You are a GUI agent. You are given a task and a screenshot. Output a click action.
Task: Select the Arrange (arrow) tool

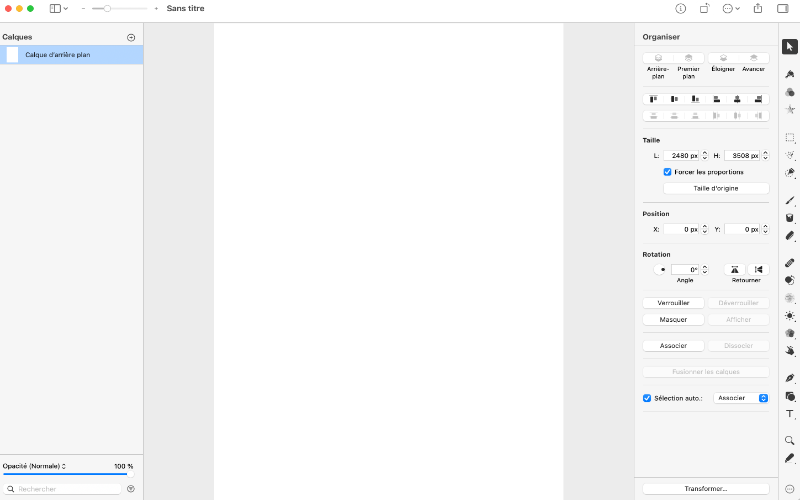coord(789,46)
